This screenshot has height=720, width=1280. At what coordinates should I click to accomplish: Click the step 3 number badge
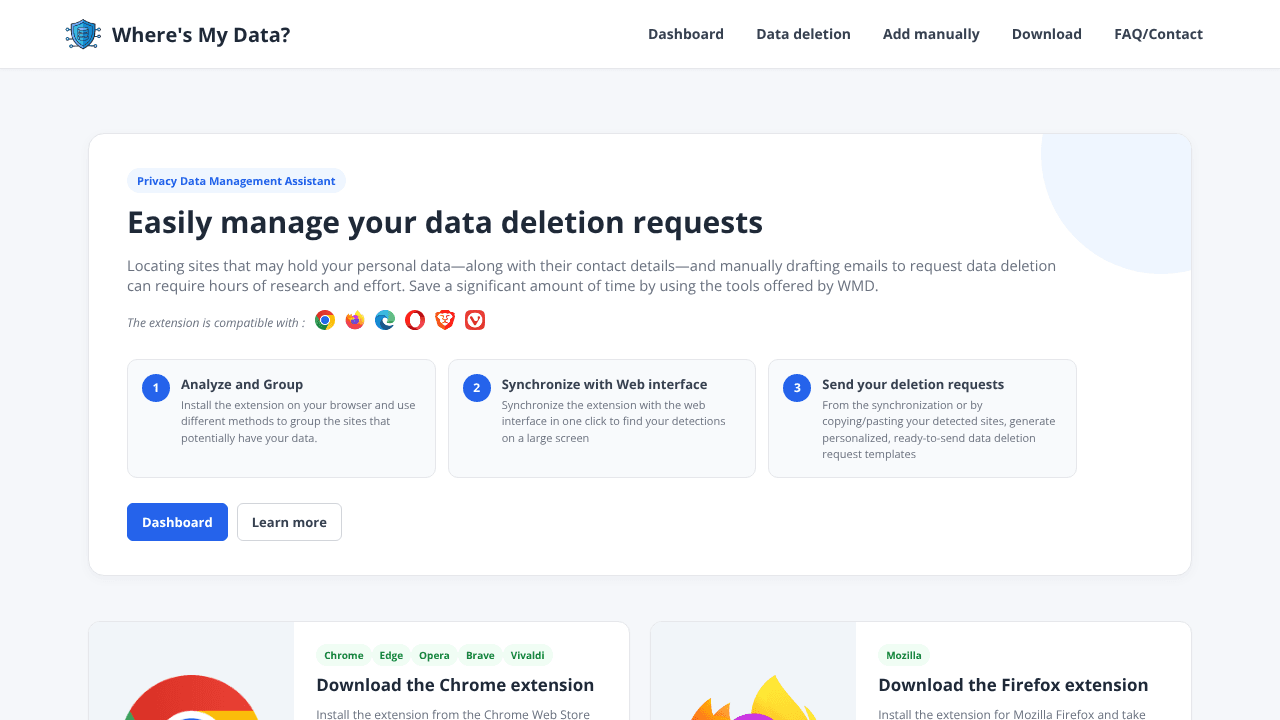[797, 388]
